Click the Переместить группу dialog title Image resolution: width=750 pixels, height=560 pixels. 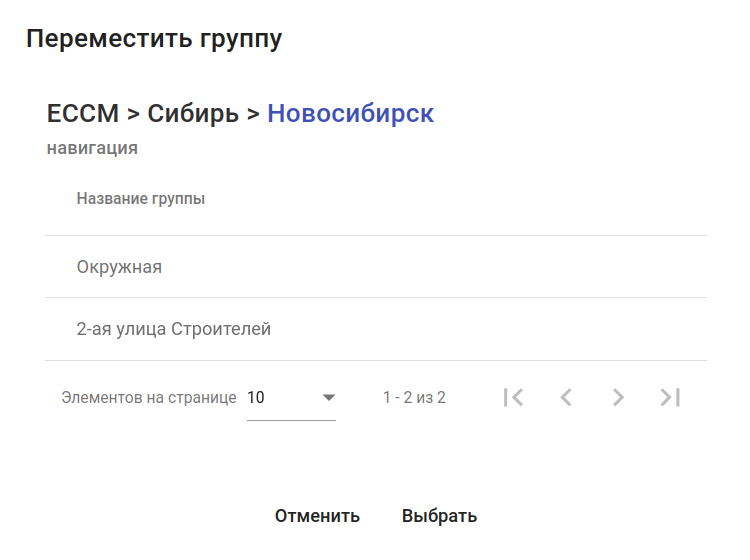point(154,39)
